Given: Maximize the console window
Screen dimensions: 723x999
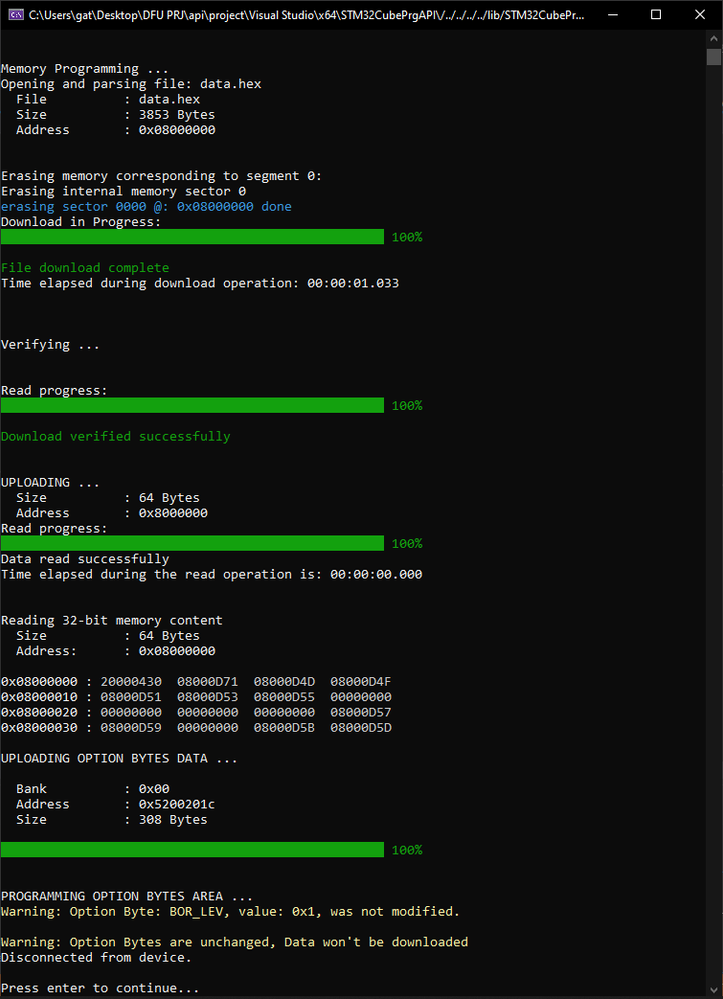Looking at the screenshot, I should (x=656, y=15).
